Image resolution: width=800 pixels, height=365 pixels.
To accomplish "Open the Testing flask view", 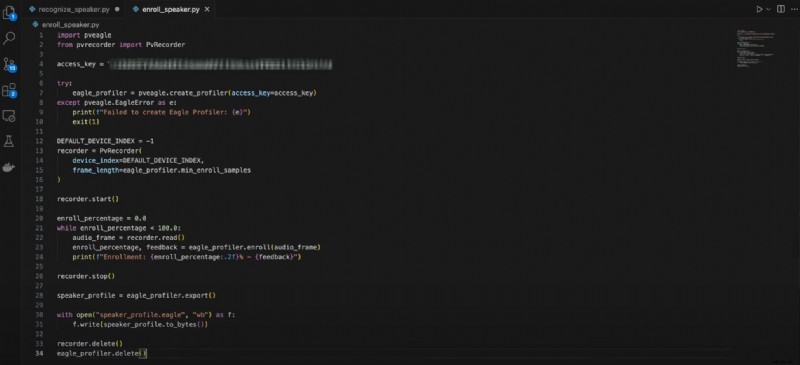I will pyautogui.click(x=9, y=141).
